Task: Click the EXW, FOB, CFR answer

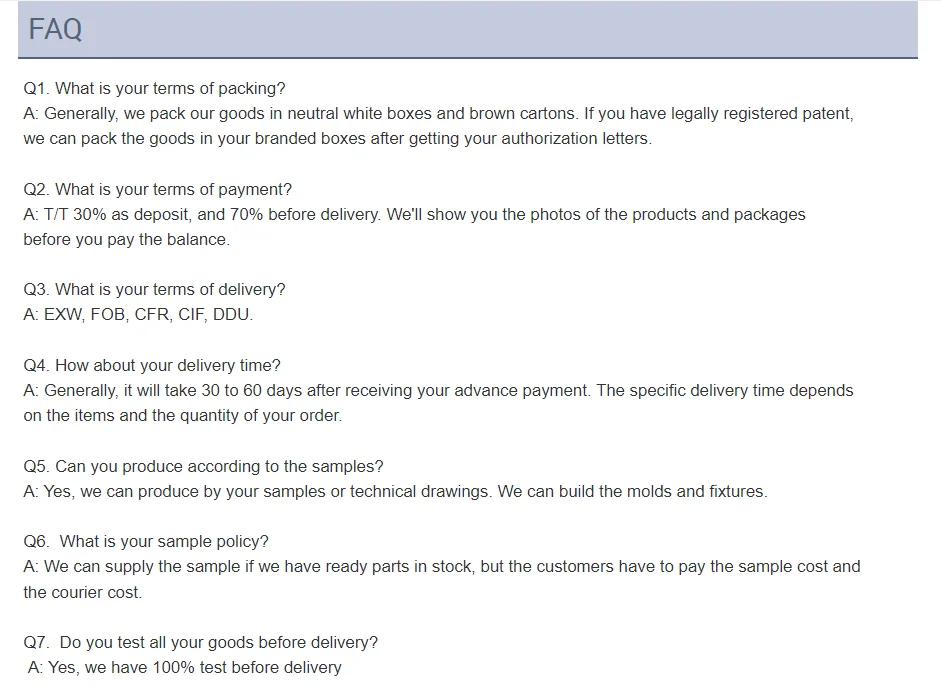Action: click(x=138, y=314)
